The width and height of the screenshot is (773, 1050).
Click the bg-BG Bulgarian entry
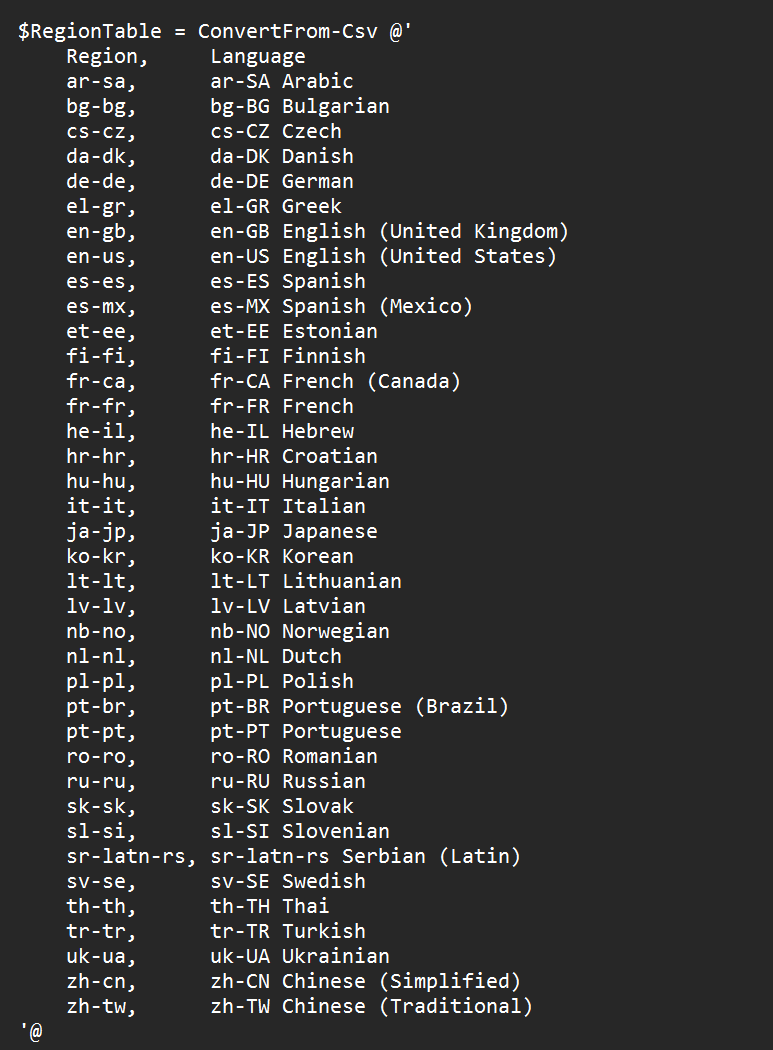click(x=300, y=106)
